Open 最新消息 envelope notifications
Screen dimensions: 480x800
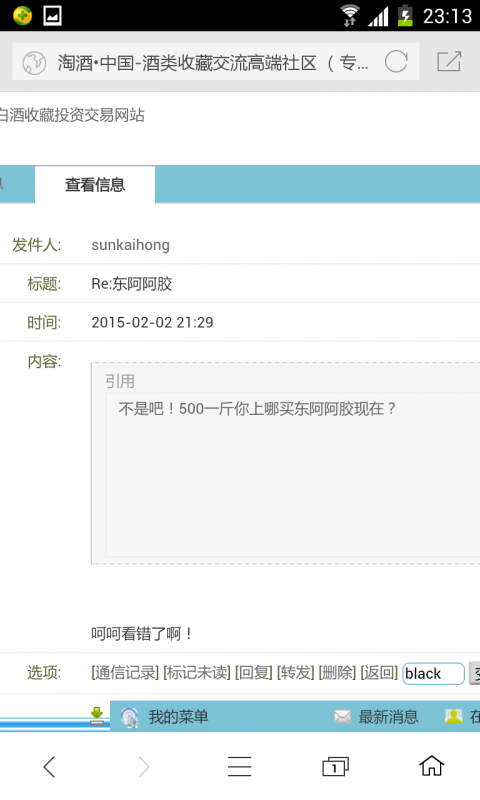(x=376, y=717)
